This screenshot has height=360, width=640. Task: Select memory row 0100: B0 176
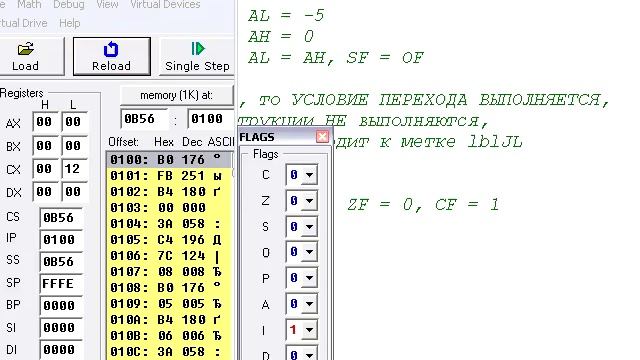pos(169,160)
